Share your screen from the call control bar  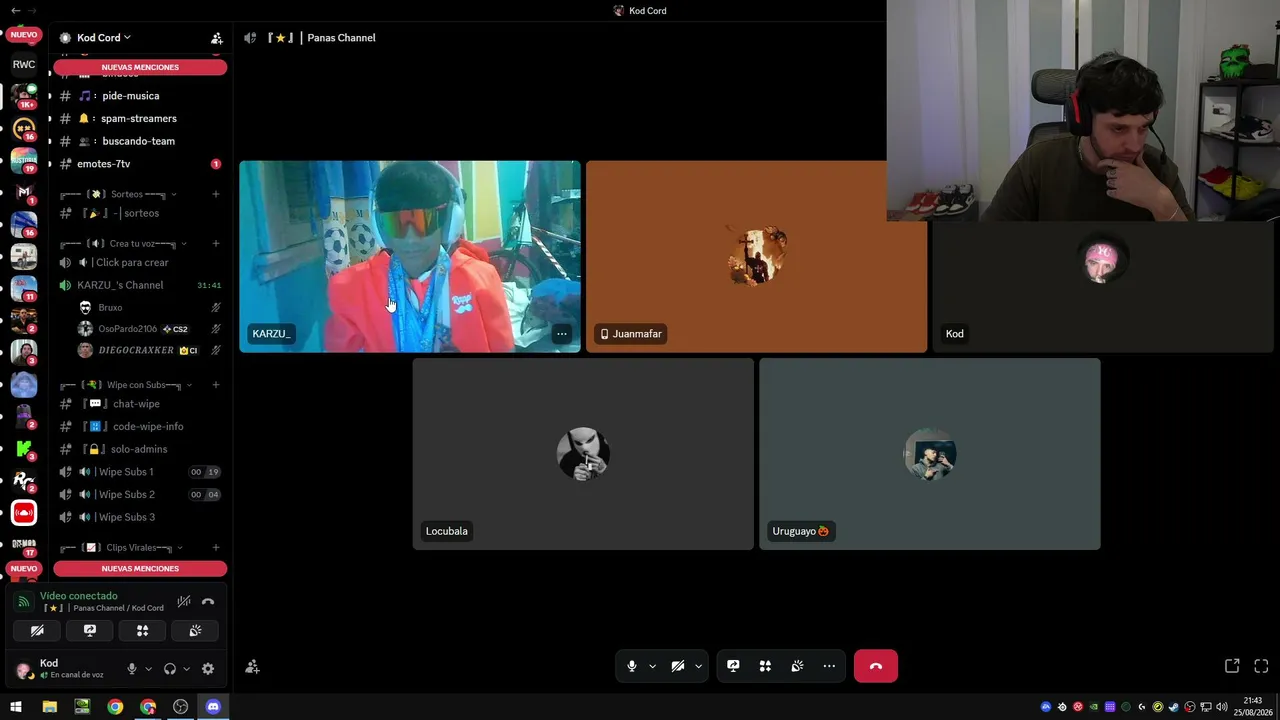click(x=733, y=666)
